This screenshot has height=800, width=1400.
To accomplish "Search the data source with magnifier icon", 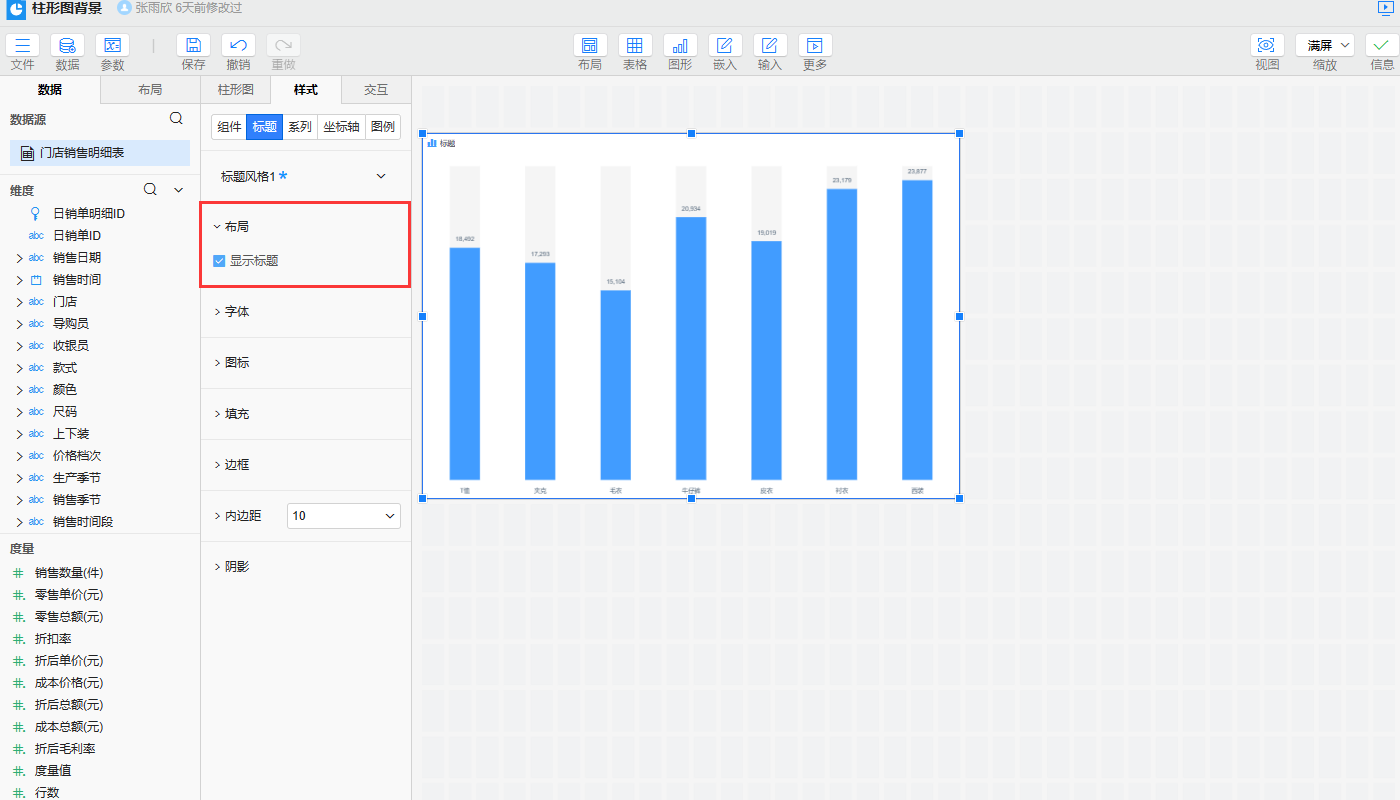I will pos(176,118).
